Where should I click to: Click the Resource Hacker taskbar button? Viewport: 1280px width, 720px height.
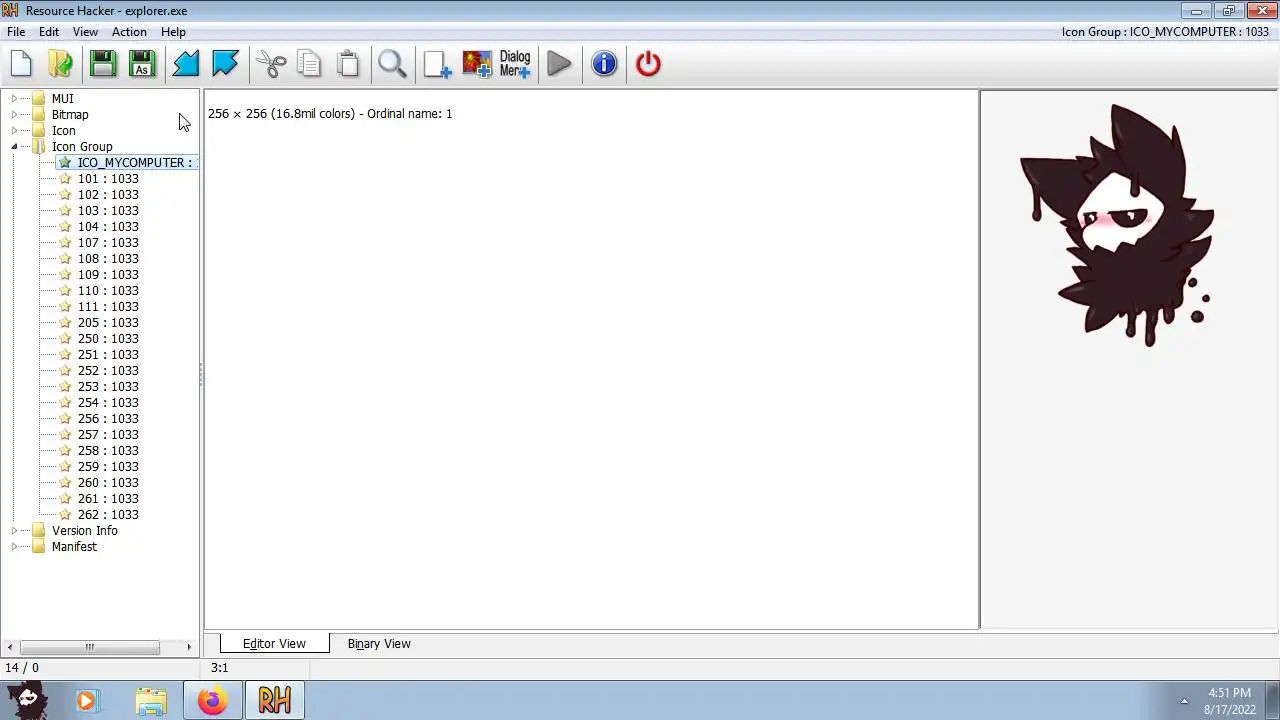(275, 700)
